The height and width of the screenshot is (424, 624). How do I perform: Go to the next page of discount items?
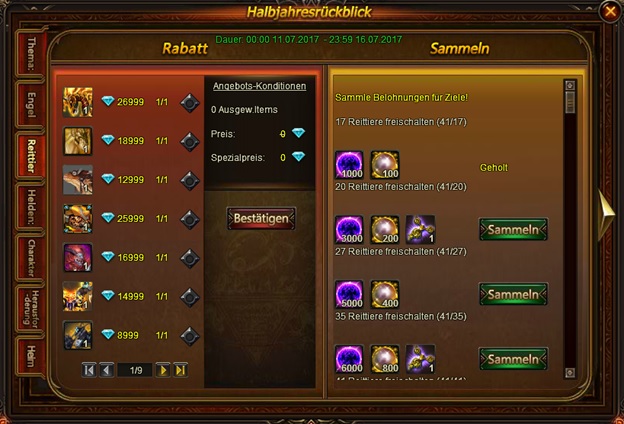point(163,370)
